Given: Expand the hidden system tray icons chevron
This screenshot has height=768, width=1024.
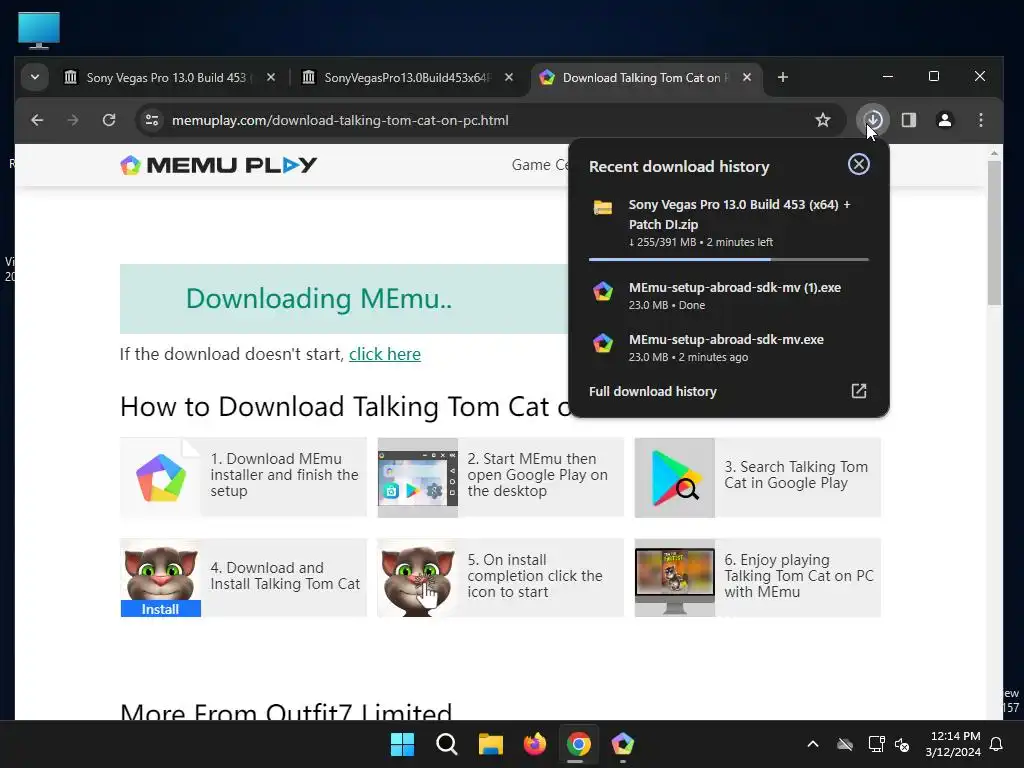Looking at the screenshot, I should pos(813,744).
